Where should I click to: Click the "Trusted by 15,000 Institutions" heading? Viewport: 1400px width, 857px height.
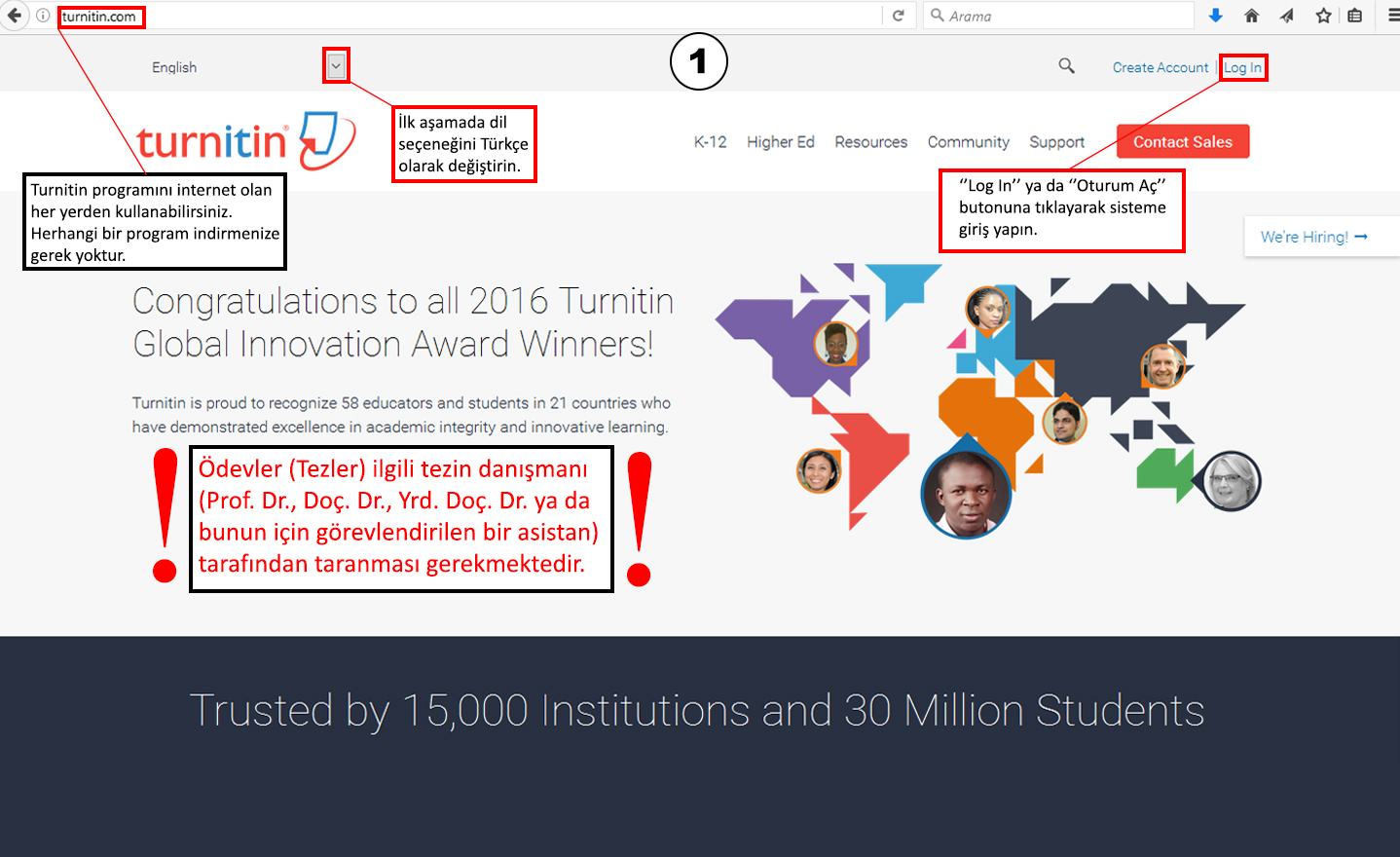[x=697, y=710]
